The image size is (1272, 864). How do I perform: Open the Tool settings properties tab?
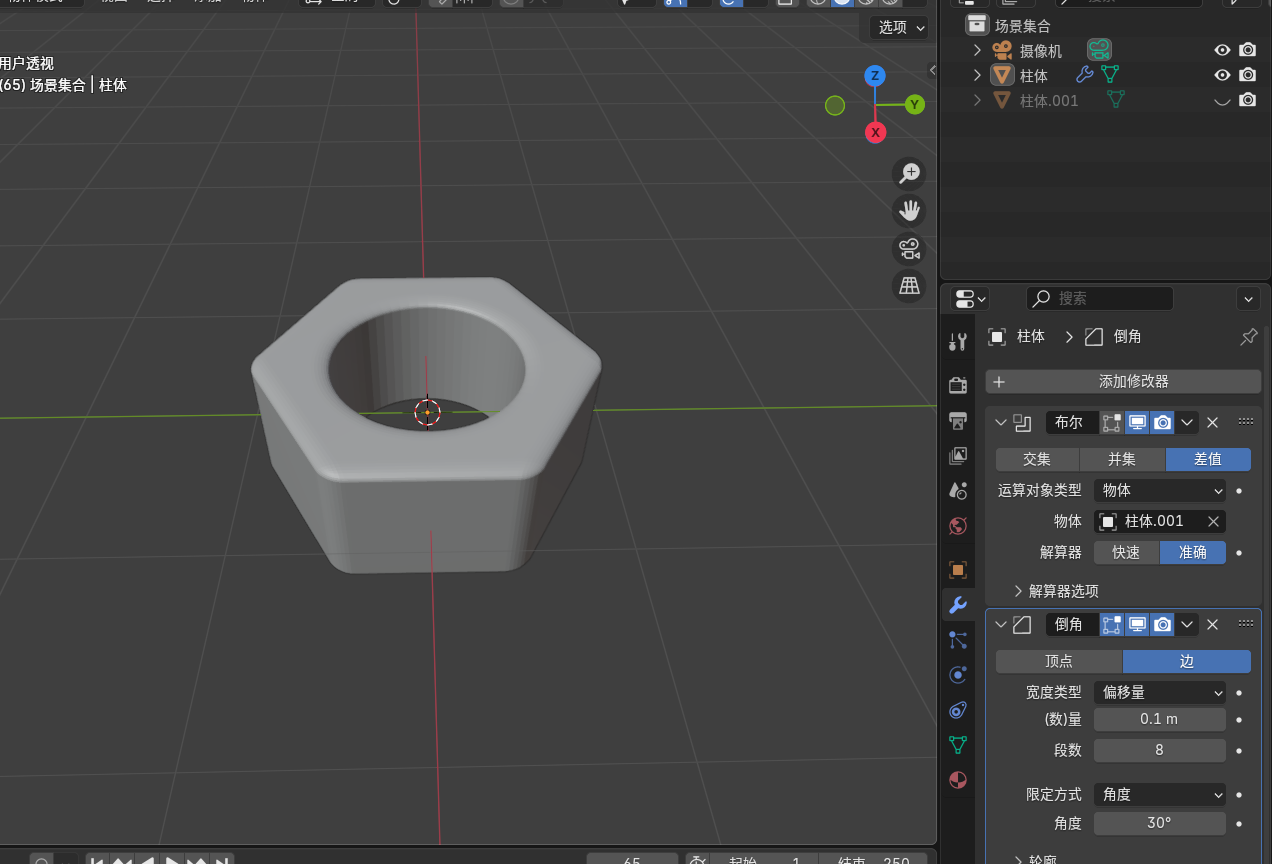[x=958, y=342]
